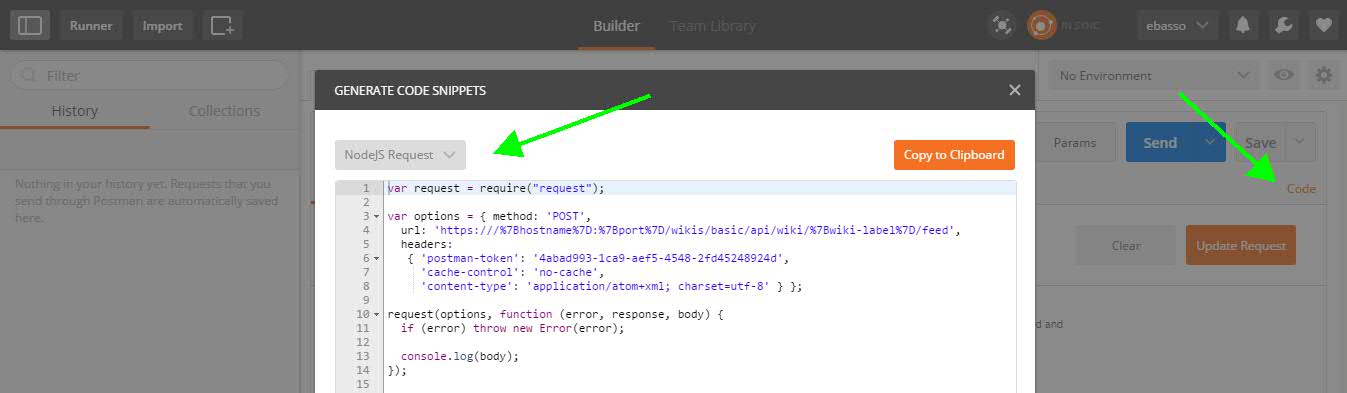Viewport: 1347px width, 393px height.
Task: Click the orange In Sync status icon
Action: [1042, 25]
